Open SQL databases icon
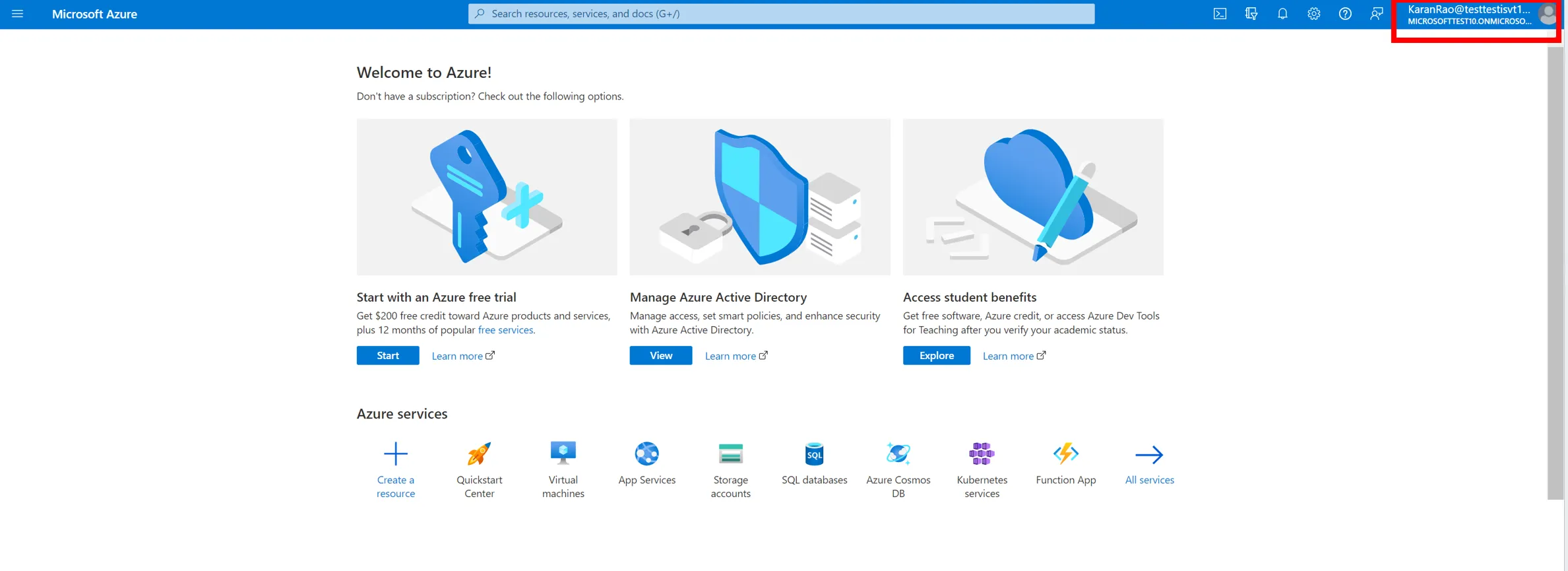The width and height of the screenshot is (1568, 571). (x=815, y=454)
